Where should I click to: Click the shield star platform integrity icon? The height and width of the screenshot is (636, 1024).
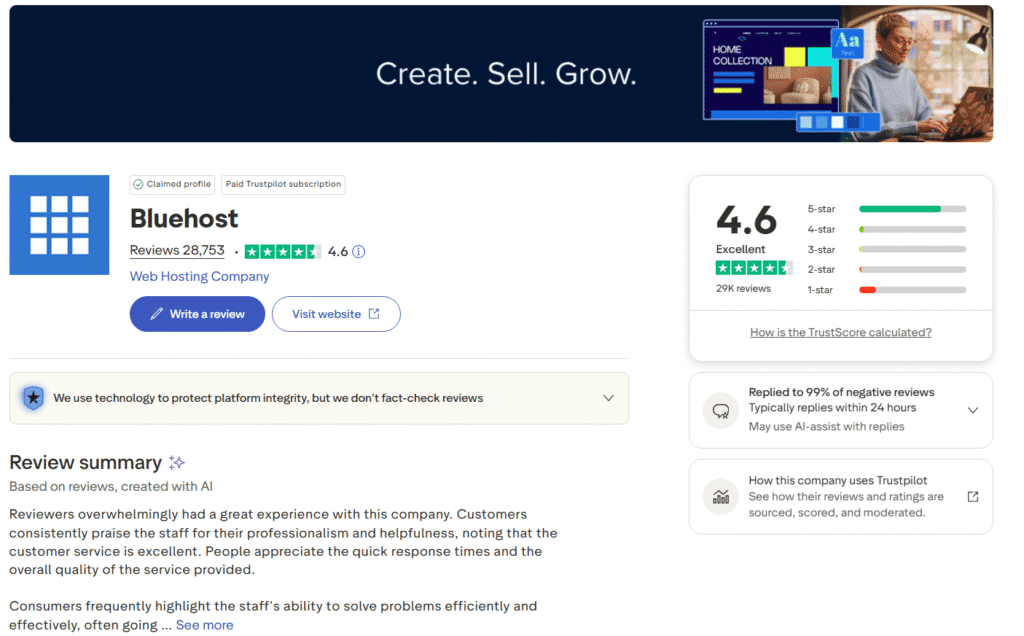point(33,398)
